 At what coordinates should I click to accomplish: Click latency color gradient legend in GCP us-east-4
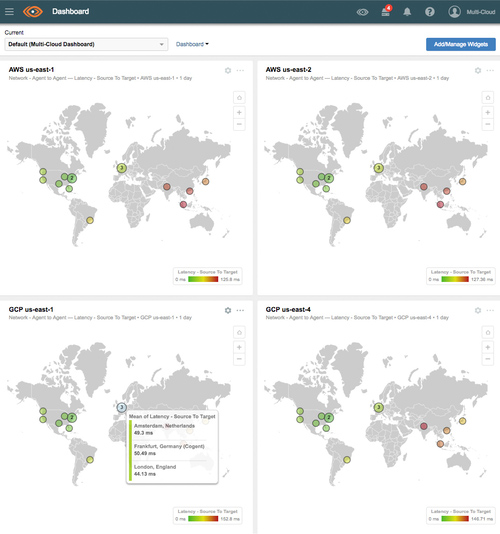click(455, 519)
